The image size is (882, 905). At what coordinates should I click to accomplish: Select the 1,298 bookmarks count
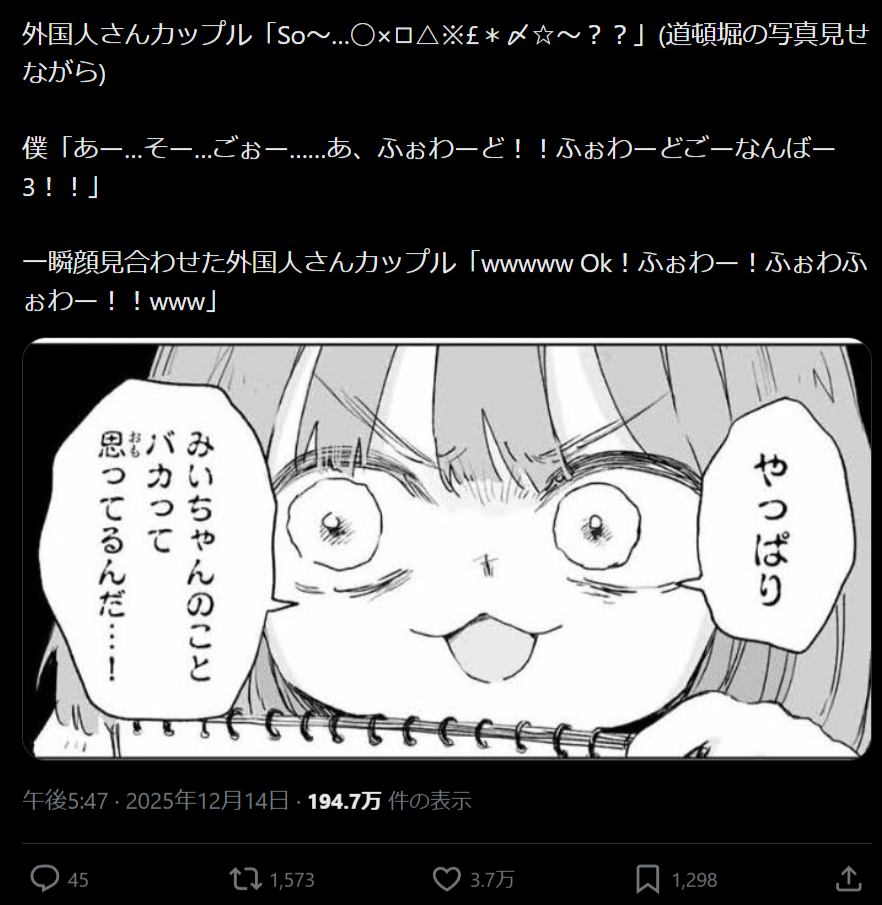click(x=694, y=880)
